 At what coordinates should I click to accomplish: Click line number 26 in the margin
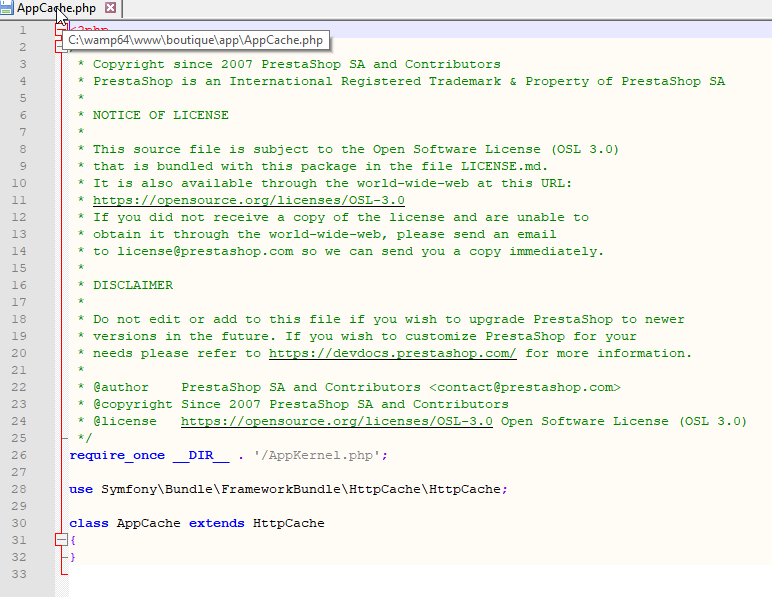point(19,455)
